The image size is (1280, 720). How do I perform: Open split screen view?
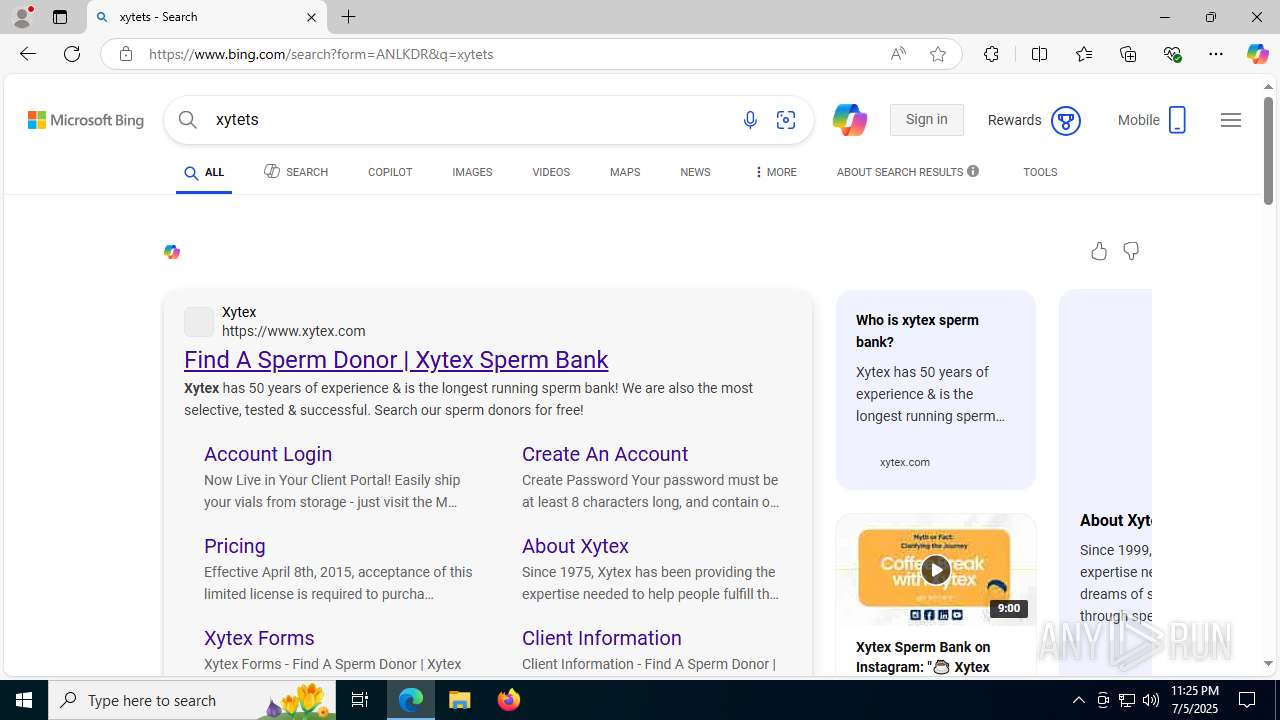click(1039, 54)
